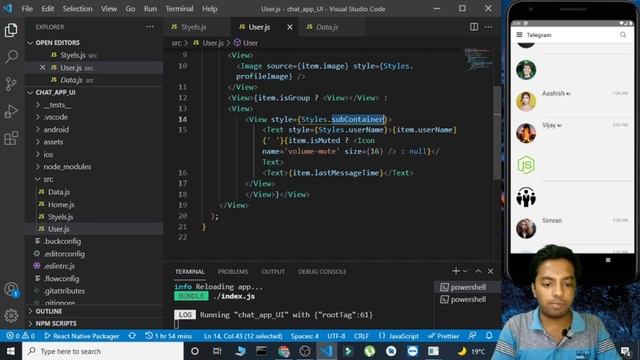Expand the assets folder
The image size is (640, 360).
53,142
